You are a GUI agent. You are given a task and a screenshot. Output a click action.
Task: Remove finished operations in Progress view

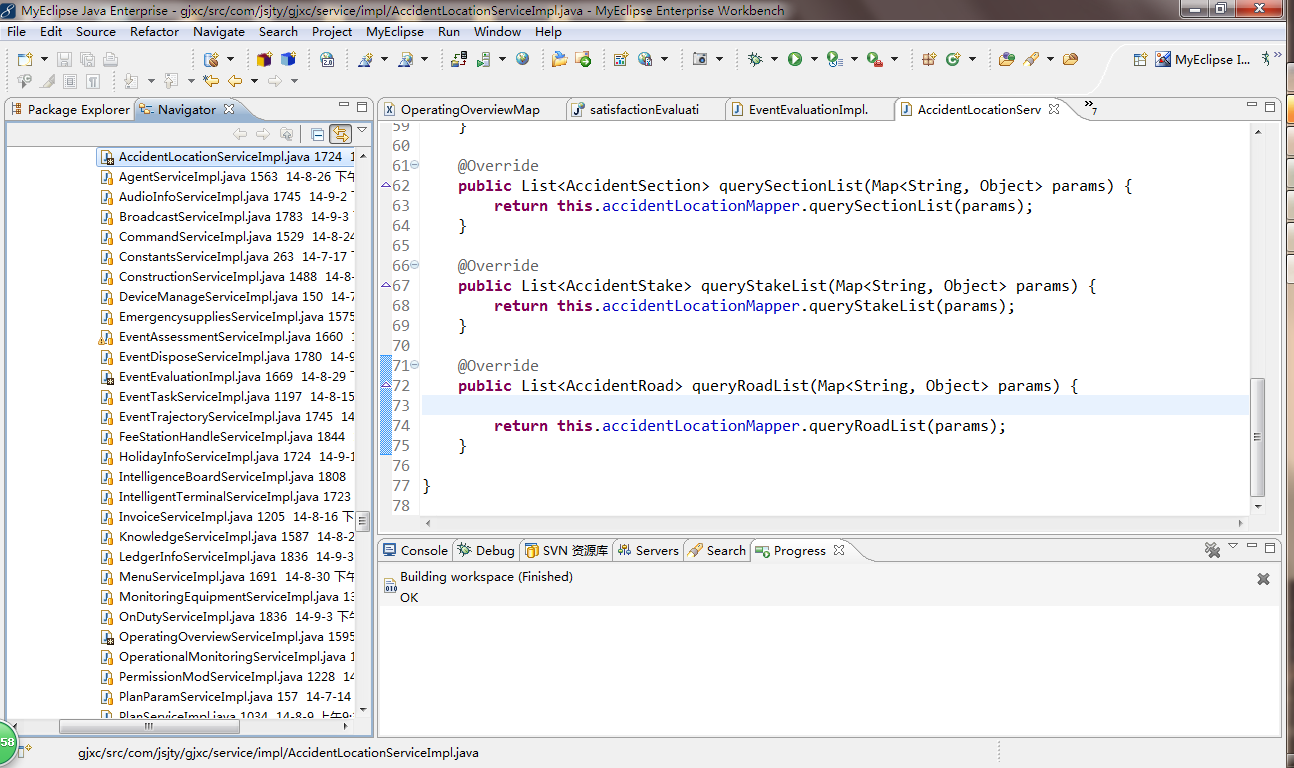[x=1212, y=550]
